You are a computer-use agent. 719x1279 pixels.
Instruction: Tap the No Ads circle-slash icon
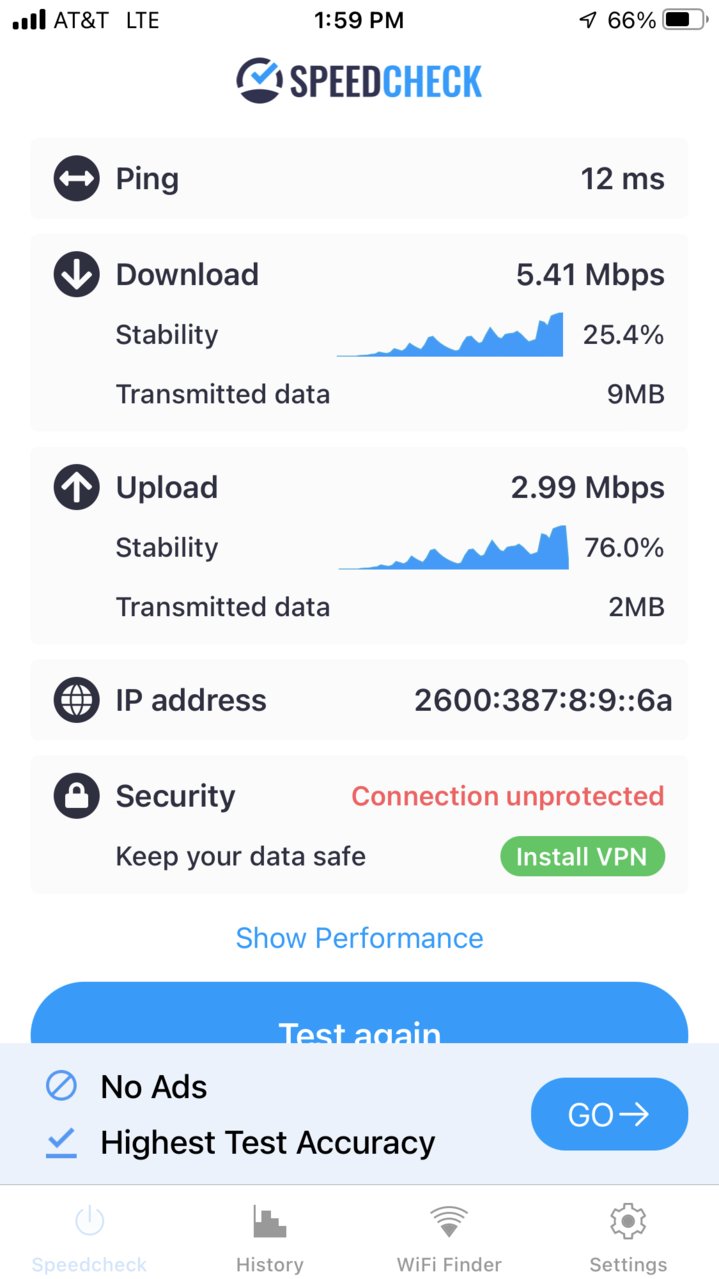coord(62,1086)
